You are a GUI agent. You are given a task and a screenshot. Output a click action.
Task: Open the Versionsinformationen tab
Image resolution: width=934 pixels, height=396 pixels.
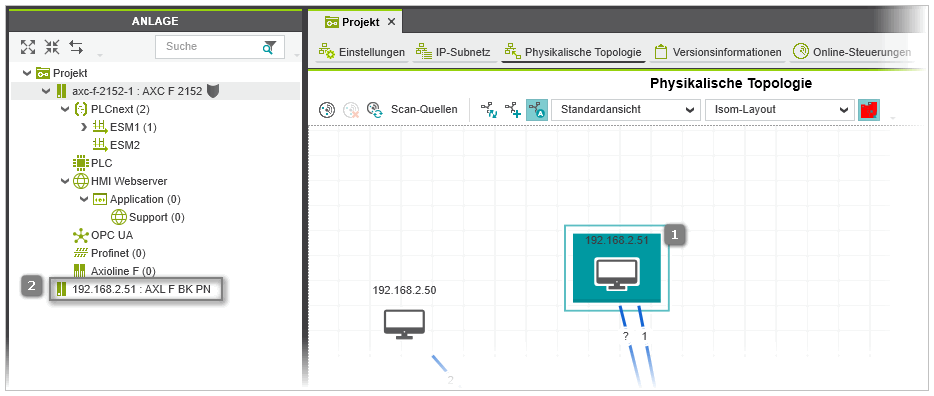click(x=718, y=52)
